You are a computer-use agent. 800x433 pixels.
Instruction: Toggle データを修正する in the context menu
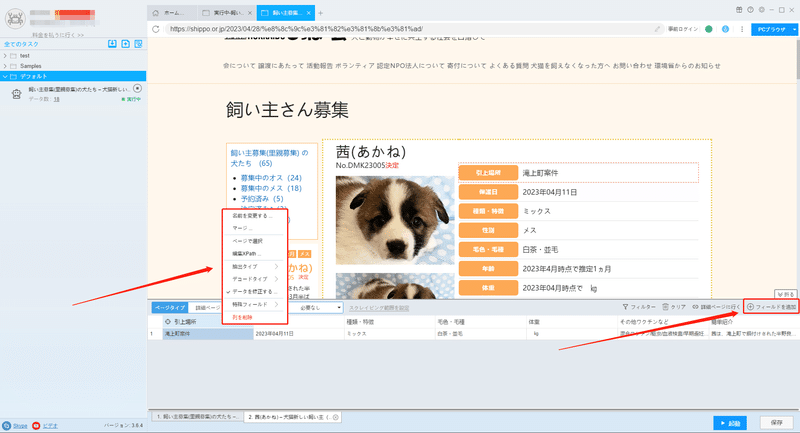click(x=254, y=292)
